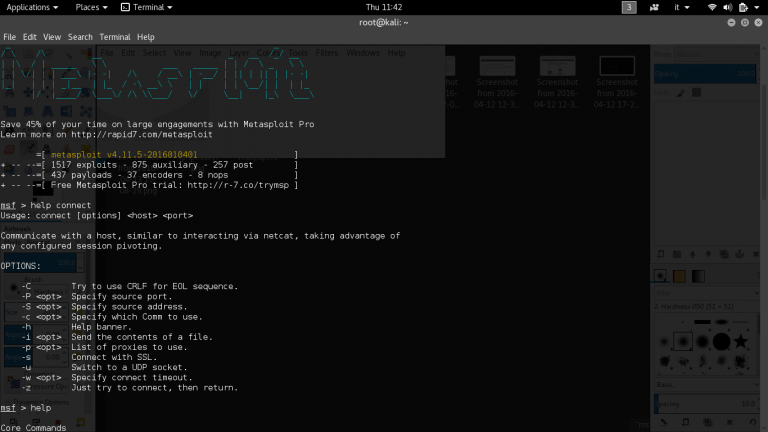Image resolution: width=768 pixels, height=432 pixels.
Task: Switch to the Brushes tab icon
Action: pos(660,276)
